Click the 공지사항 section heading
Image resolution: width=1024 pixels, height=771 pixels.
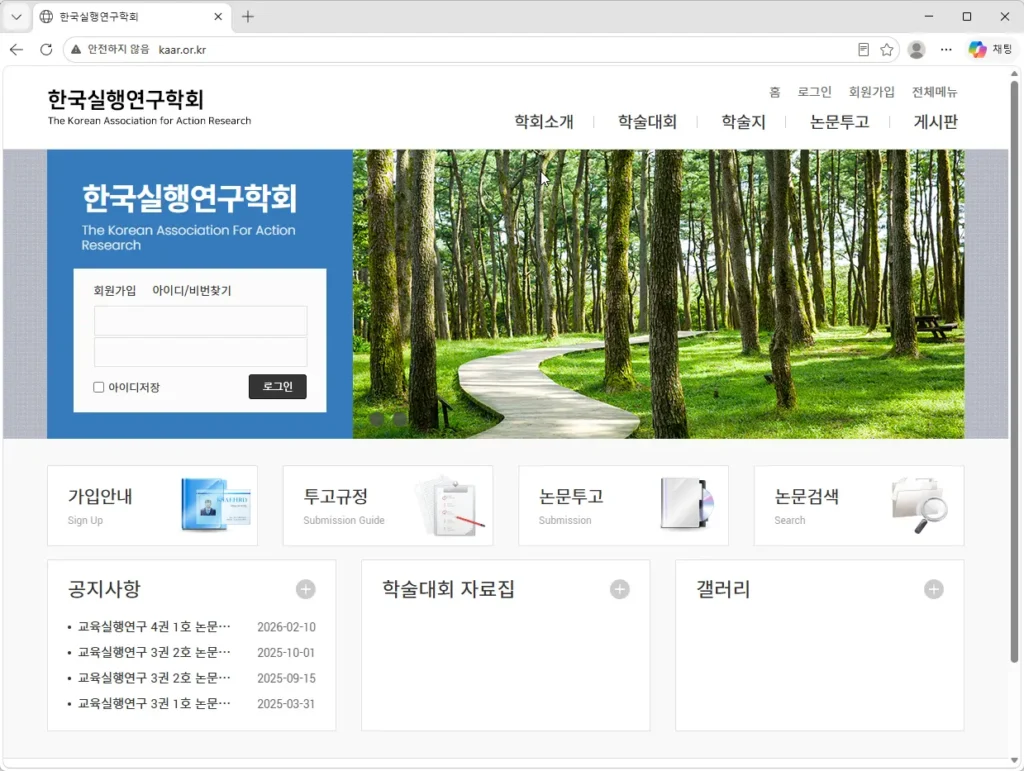[104, 589]
